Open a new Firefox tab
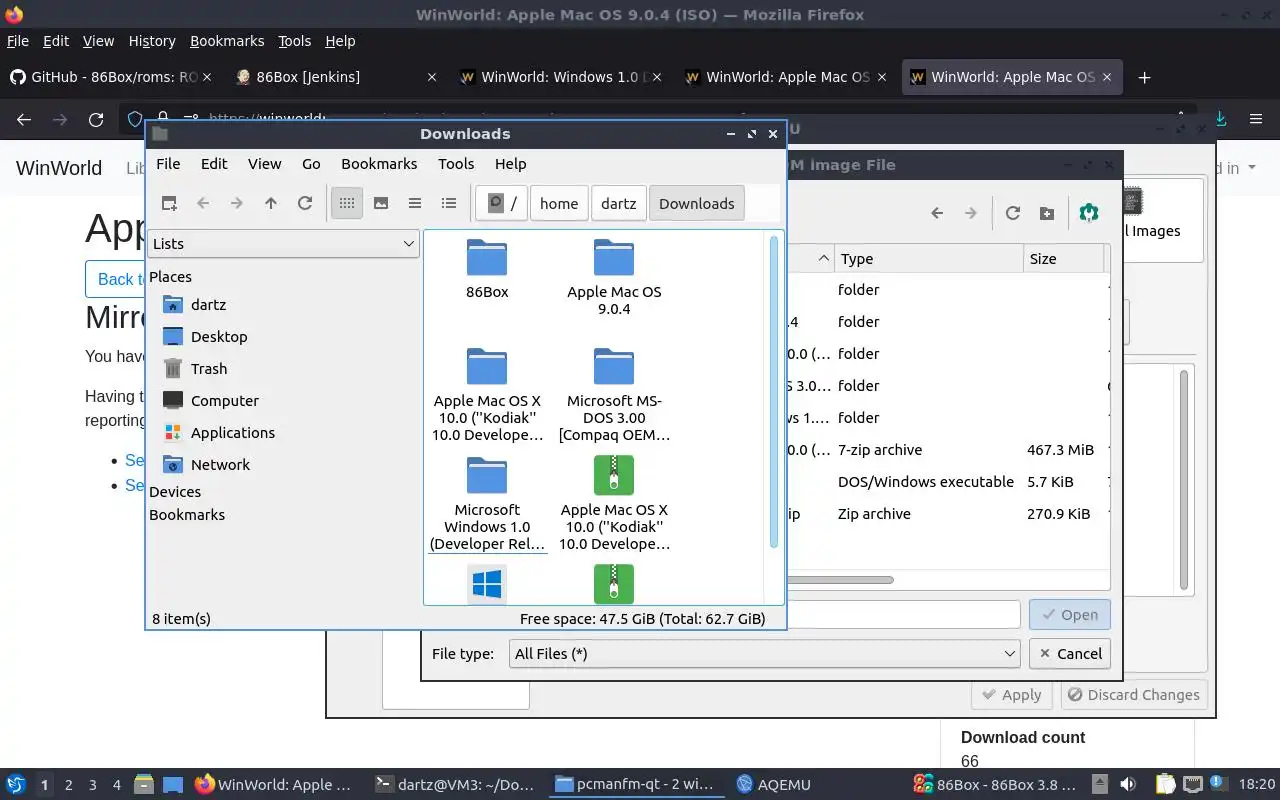The image size is (1280, 800). coord(1145,77)
